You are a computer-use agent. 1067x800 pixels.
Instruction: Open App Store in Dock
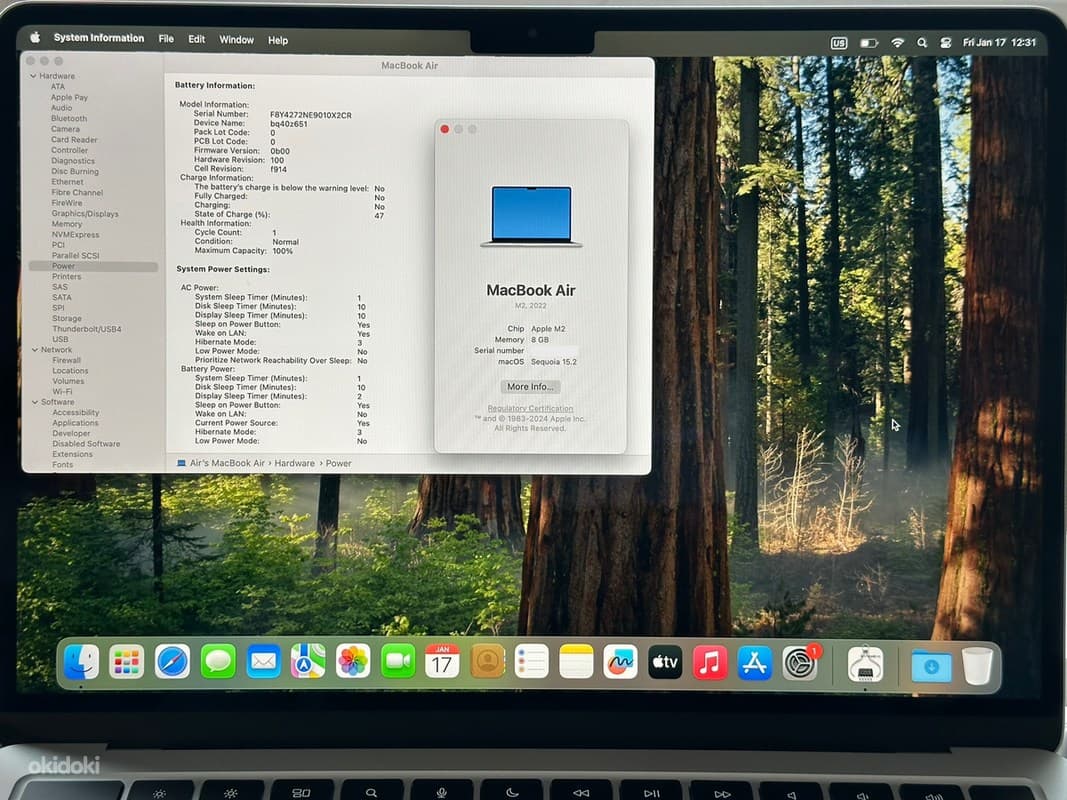[755, 662]
